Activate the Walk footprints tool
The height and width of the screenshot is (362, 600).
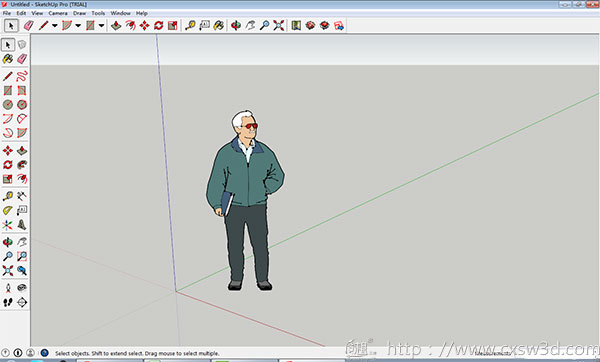(x=8, y=302)
